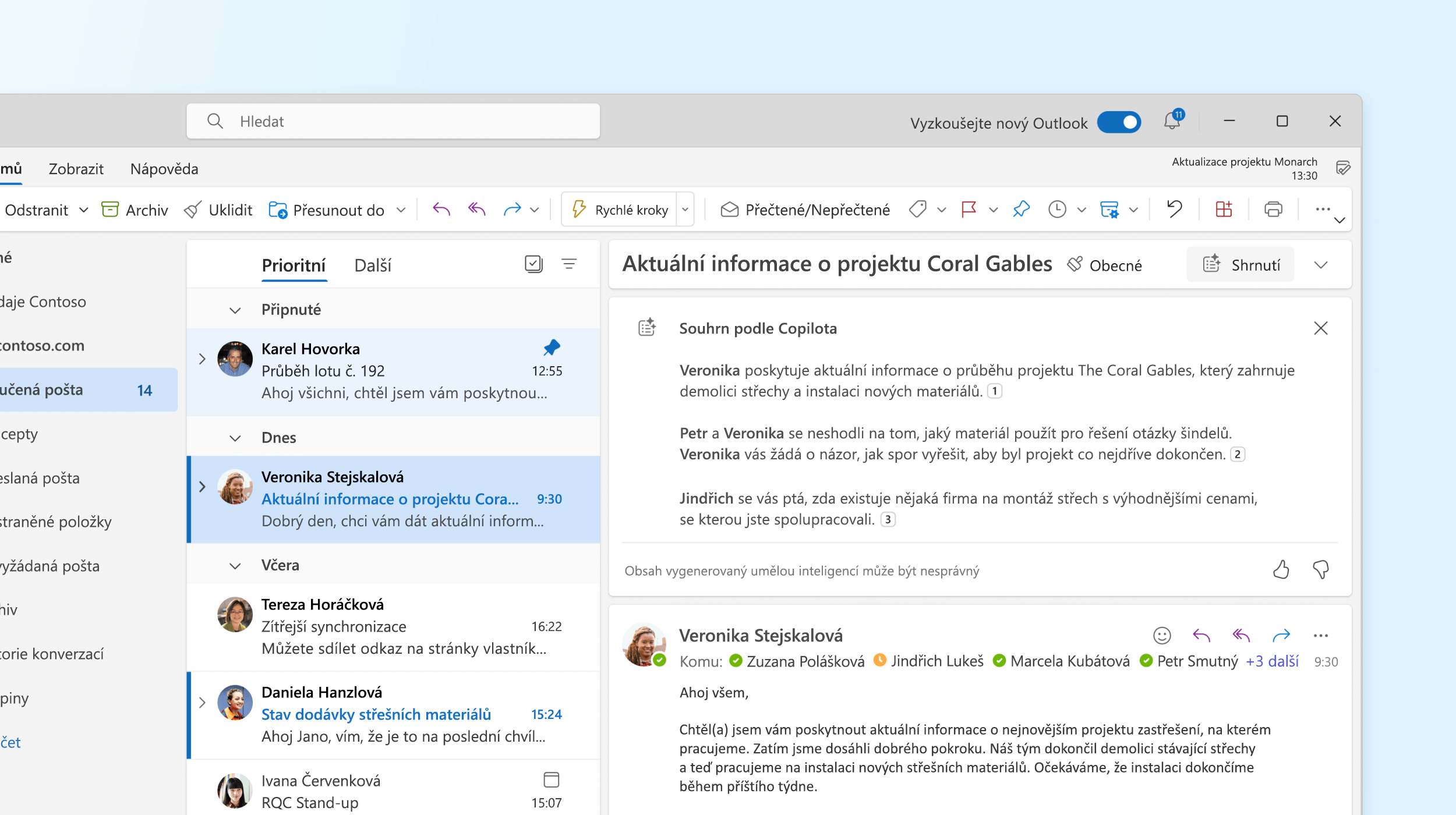Expand Rychlé kroky dropdown arrow

click(685, 210)
